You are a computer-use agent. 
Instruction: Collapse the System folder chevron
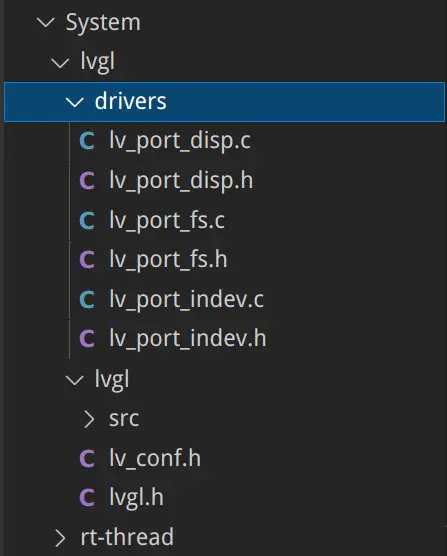46,23
